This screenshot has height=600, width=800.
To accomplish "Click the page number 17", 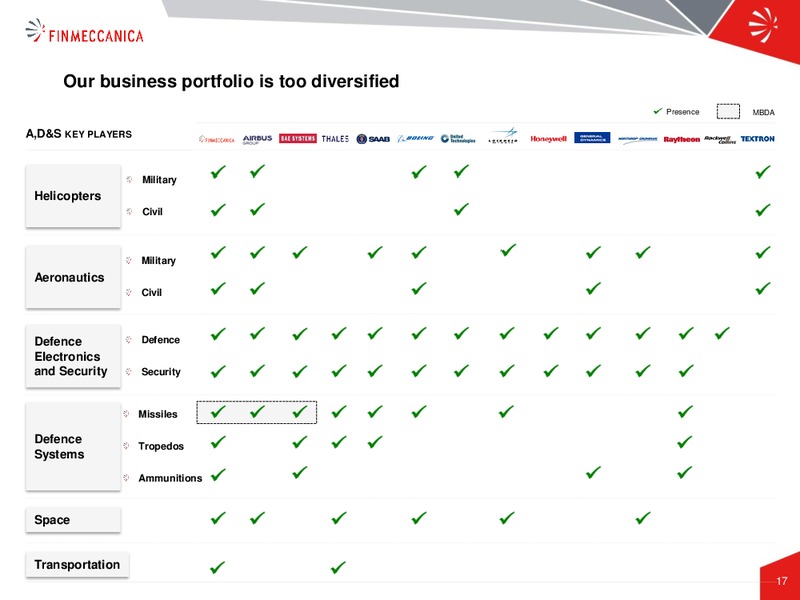I will 782,581.
